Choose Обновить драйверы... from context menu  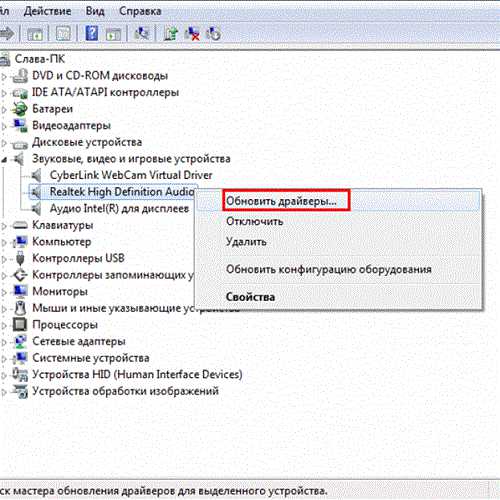[281, 201]
